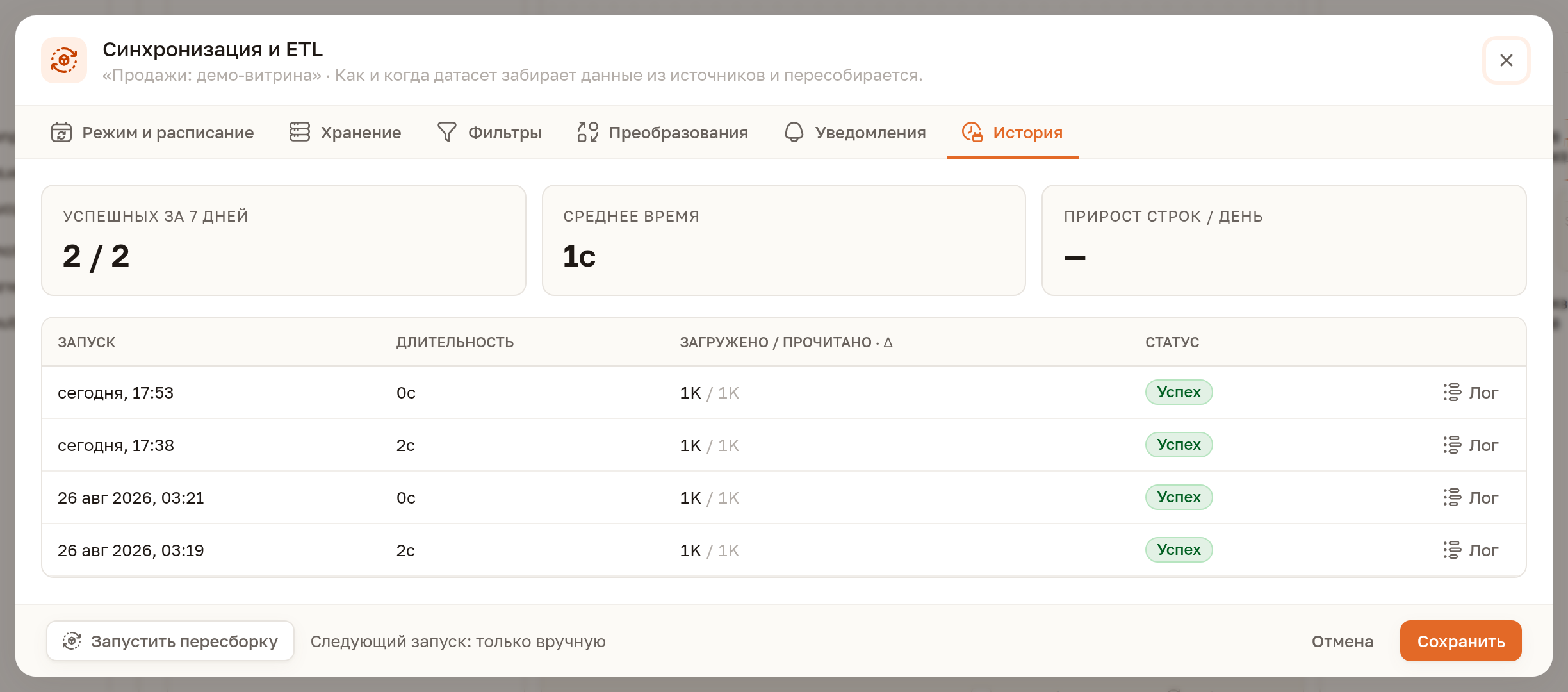
Task: Click the transform icon next to Преобразования
Action: pyautogui.click(x=588, y=132)
